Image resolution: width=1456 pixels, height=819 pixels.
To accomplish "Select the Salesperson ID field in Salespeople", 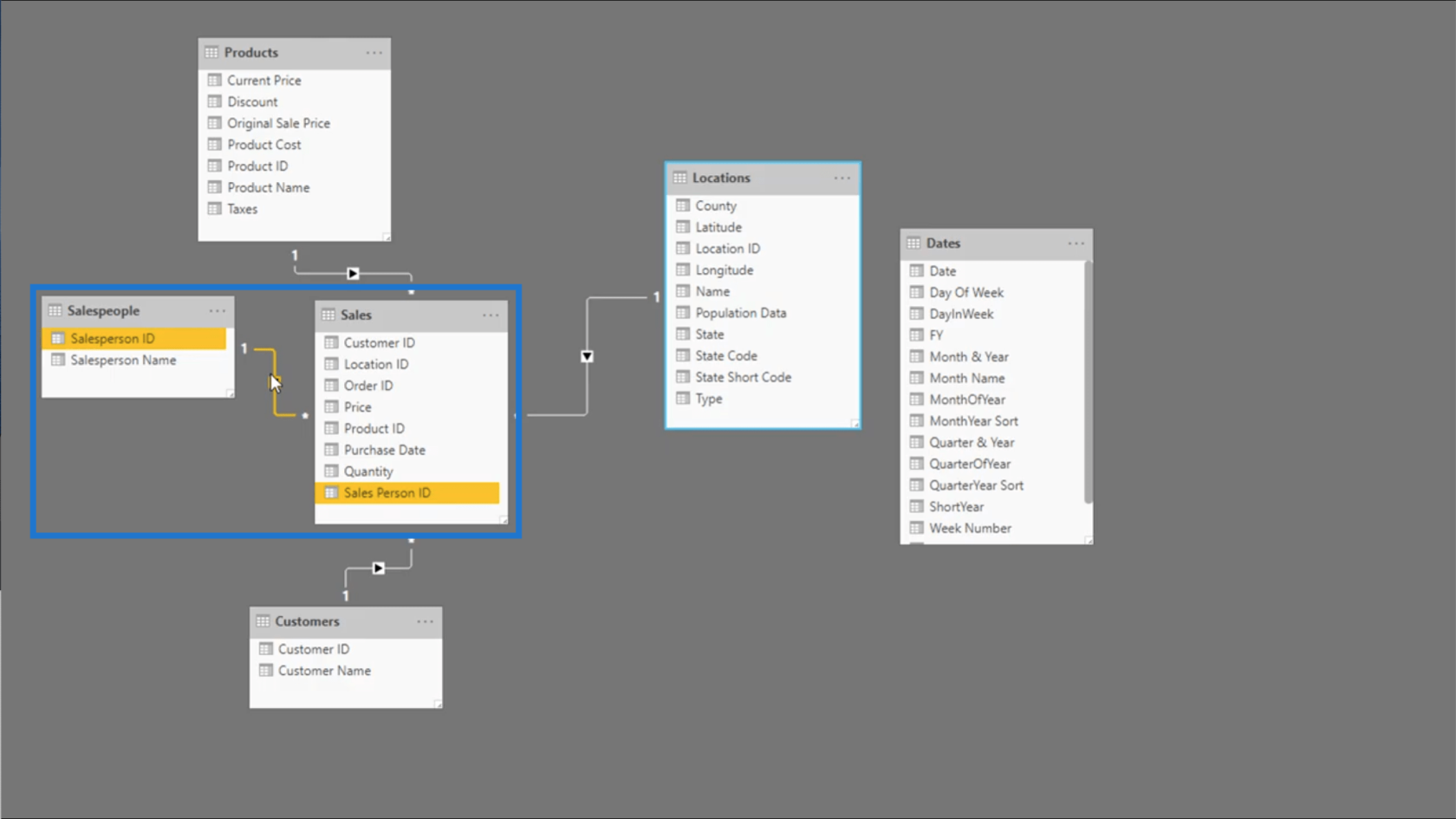I will tap(134, 339).
